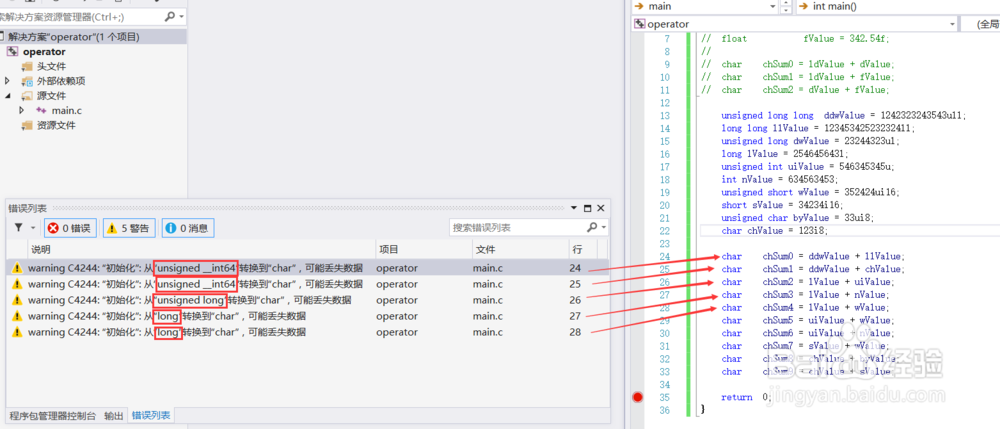Viewport: 1000px width, 429px height.
Task: Expand the main.c node
Action: 22,110
